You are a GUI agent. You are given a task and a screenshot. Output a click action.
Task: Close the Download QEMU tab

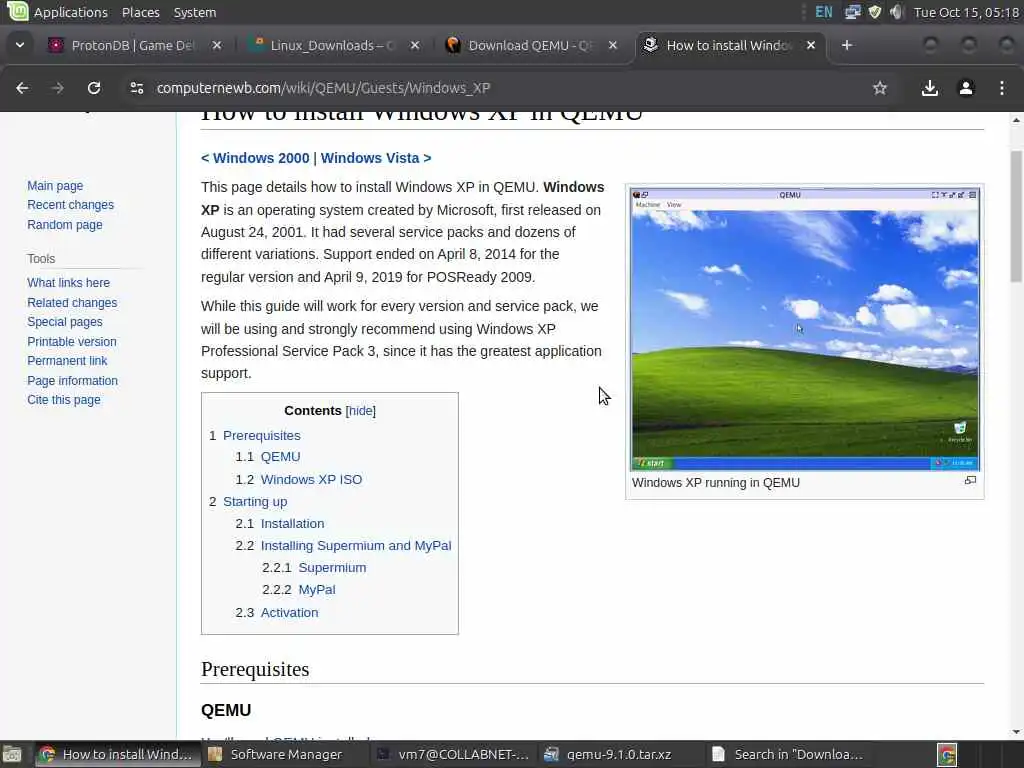(613, 45)
